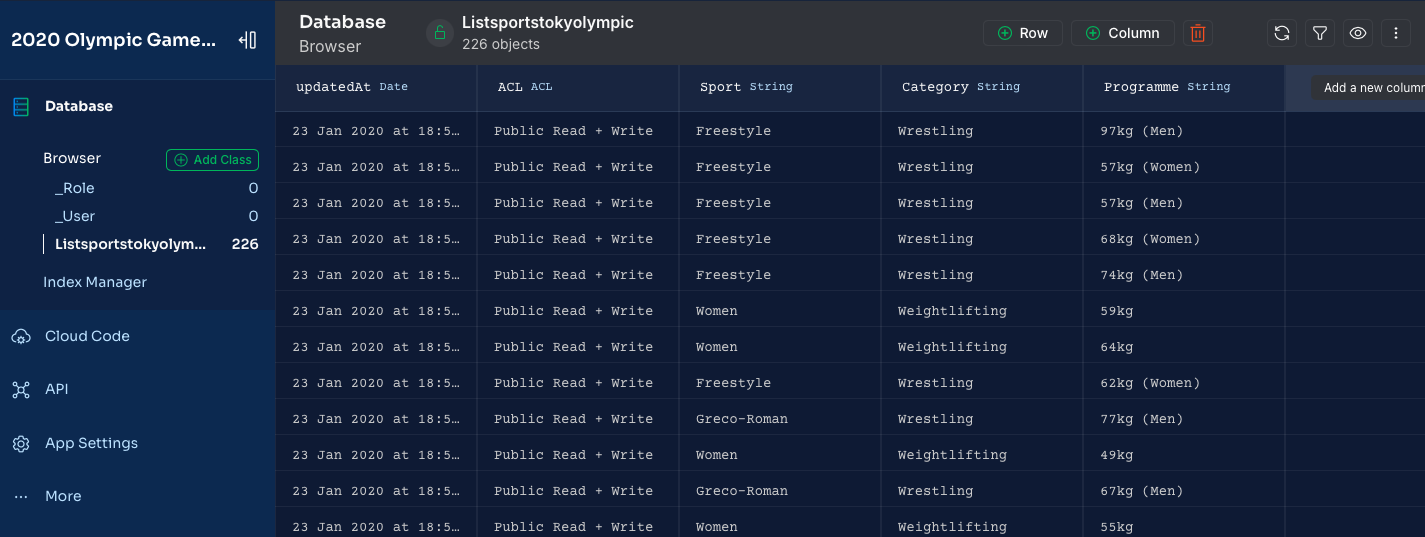Delete using the red trash icon

(x=1197, y=33)
